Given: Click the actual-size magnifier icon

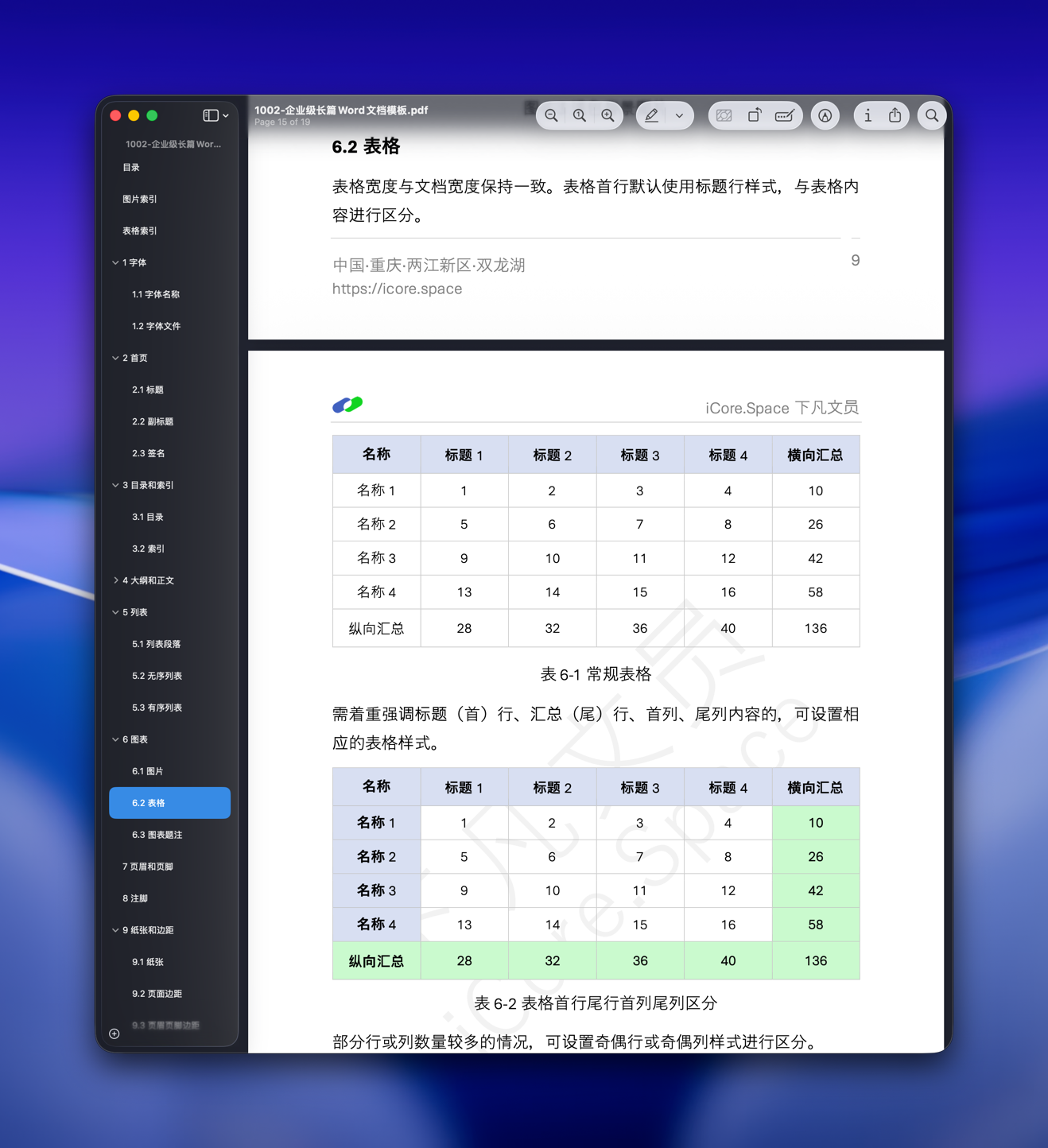Looking at the screenshot, I should (x=580, y=115).
